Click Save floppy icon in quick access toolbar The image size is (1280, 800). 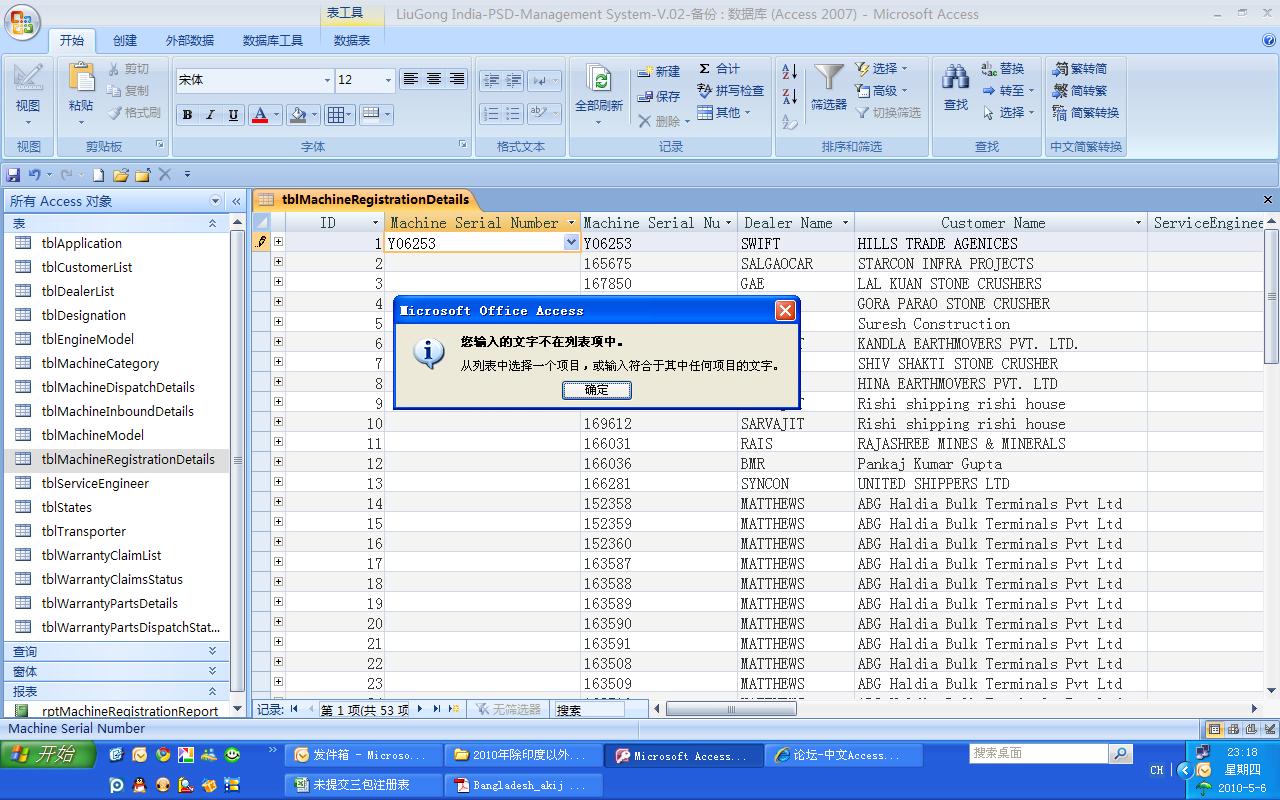(13, 174)
